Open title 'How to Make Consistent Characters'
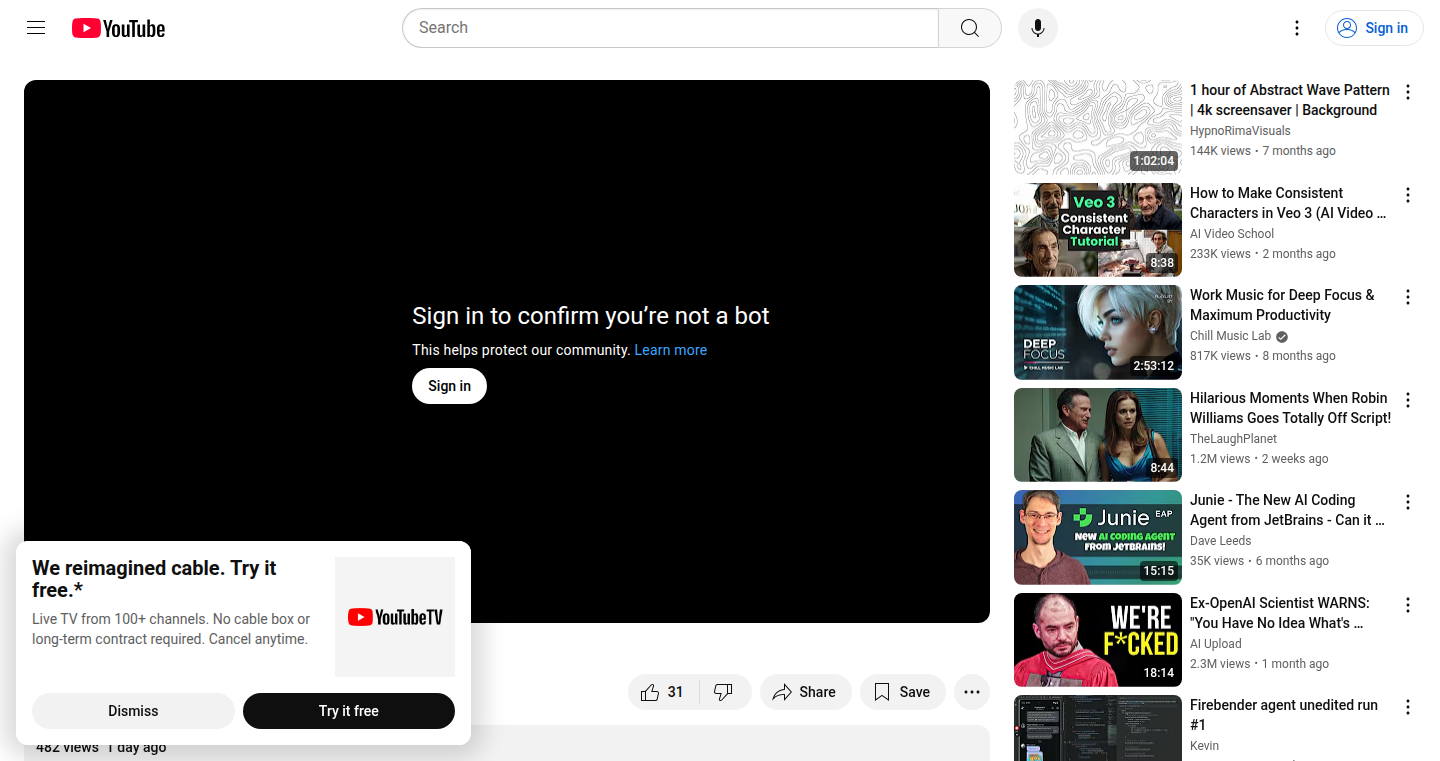Viewport: 1440px width, 761px height. point(1288,203)
